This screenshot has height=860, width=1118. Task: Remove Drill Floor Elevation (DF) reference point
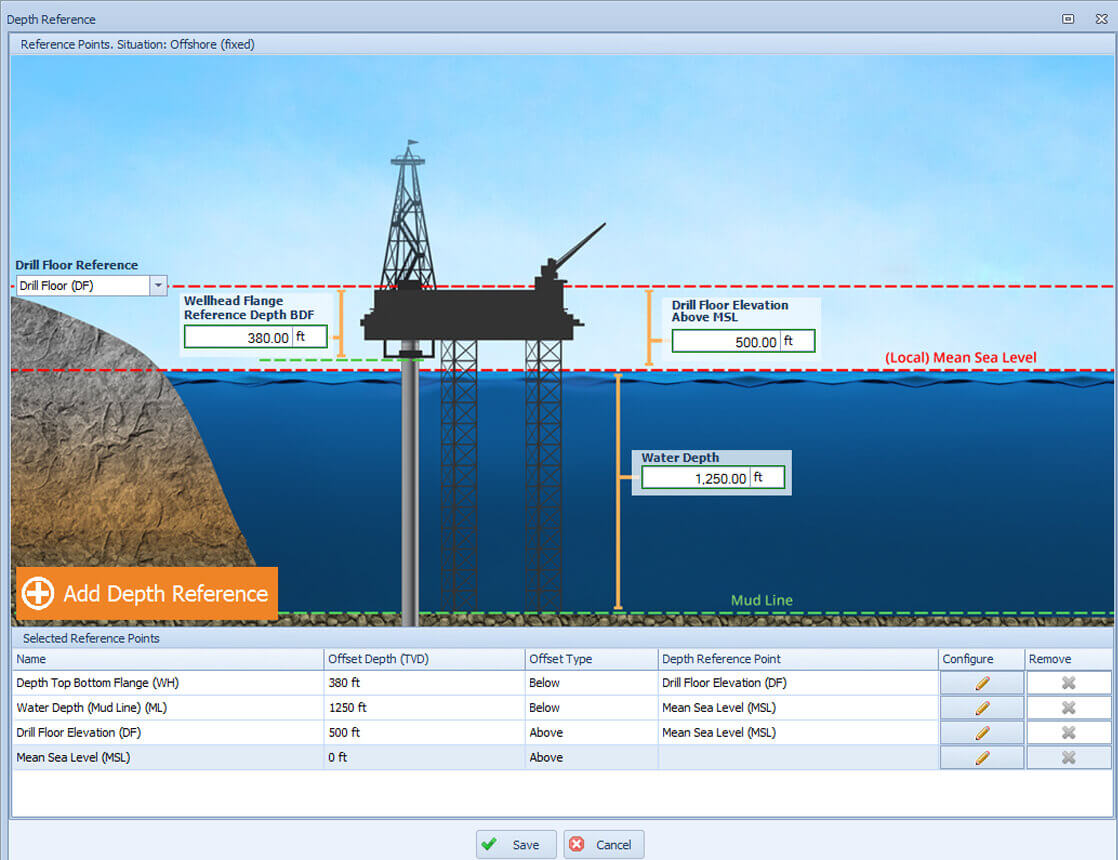1068,733
